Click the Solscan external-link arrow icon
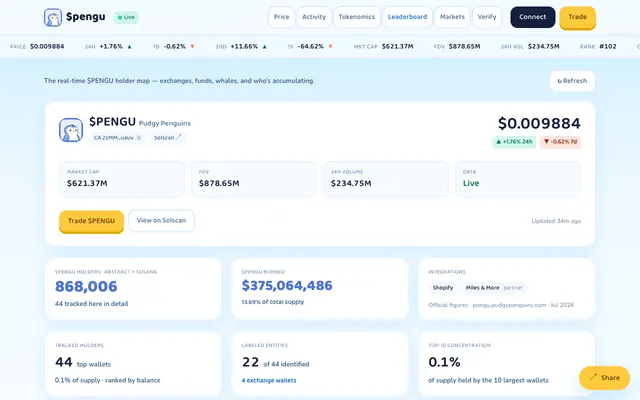The image size is (640, 400). (178, 138)
